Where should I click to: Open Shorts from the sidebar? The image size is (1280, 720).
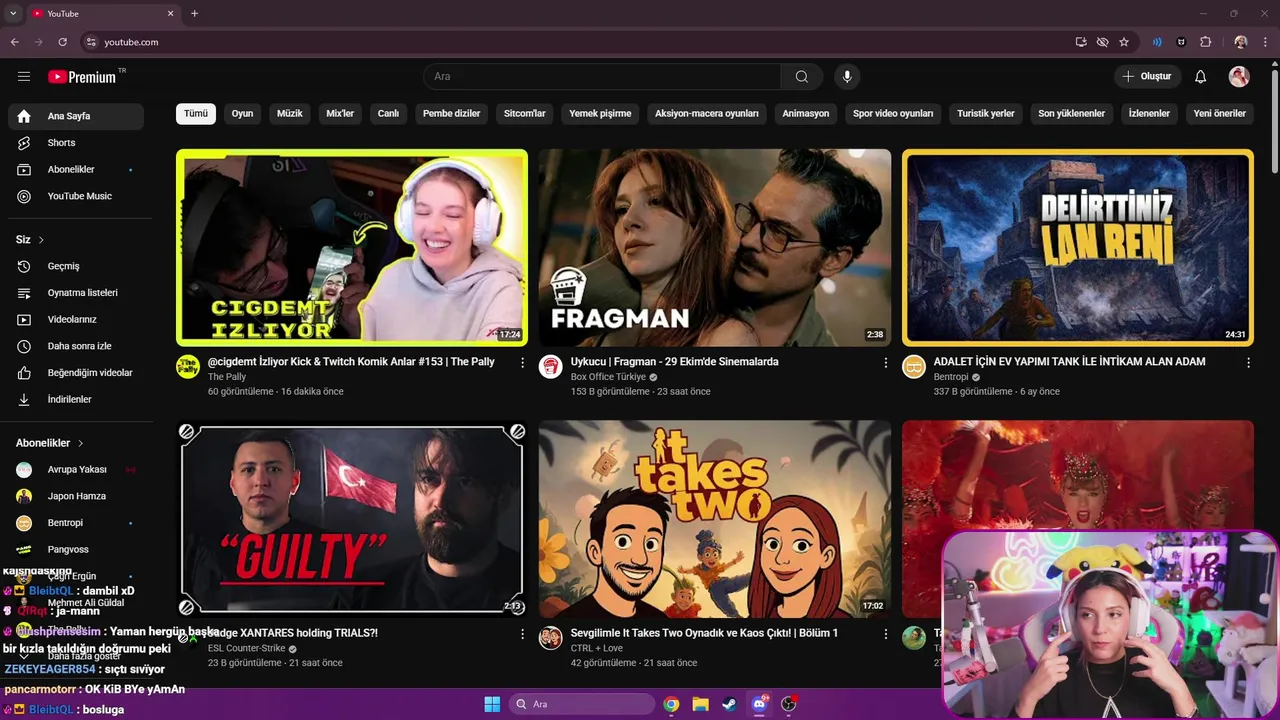[x=76, y=143]
